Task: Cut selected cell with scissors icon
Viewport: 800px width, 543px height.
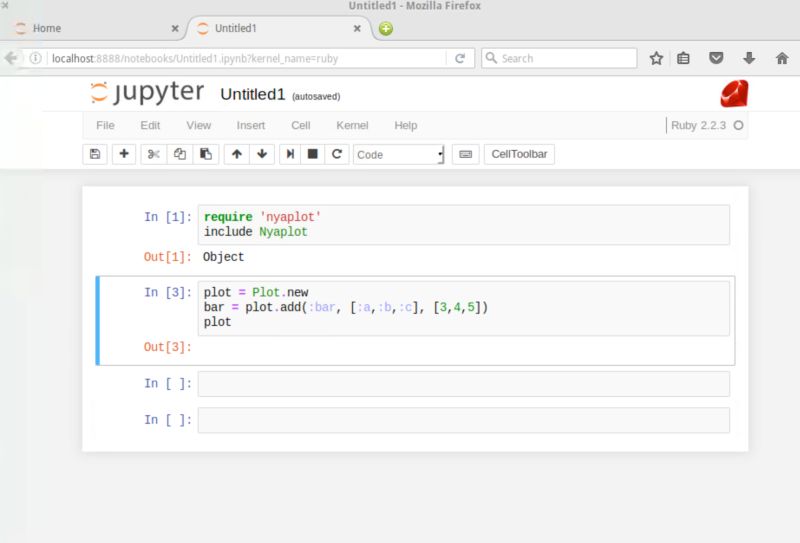Action: [154, 154]
